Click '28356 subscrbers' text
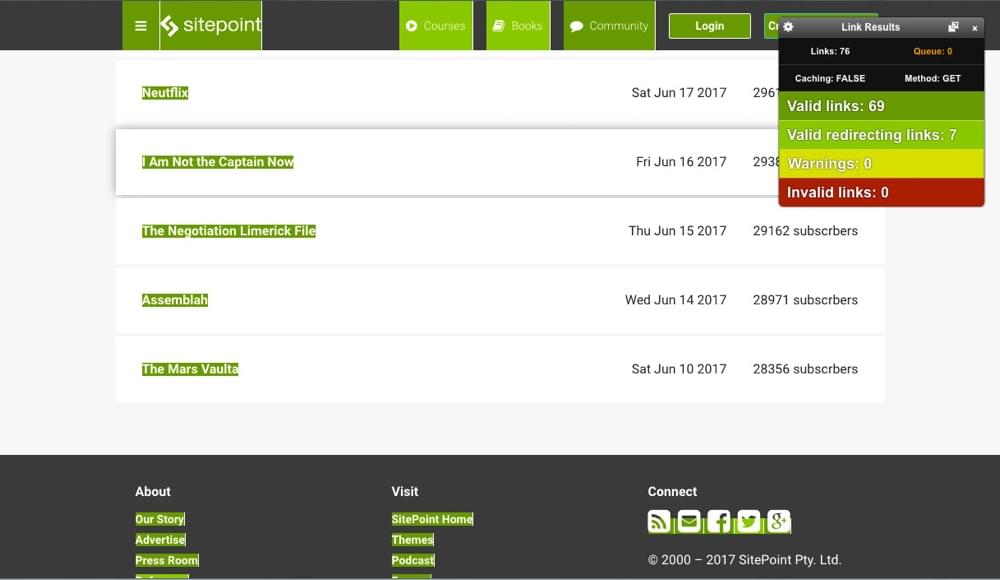The width and height of the screenshot is (1000, 580). pos(805,369)
